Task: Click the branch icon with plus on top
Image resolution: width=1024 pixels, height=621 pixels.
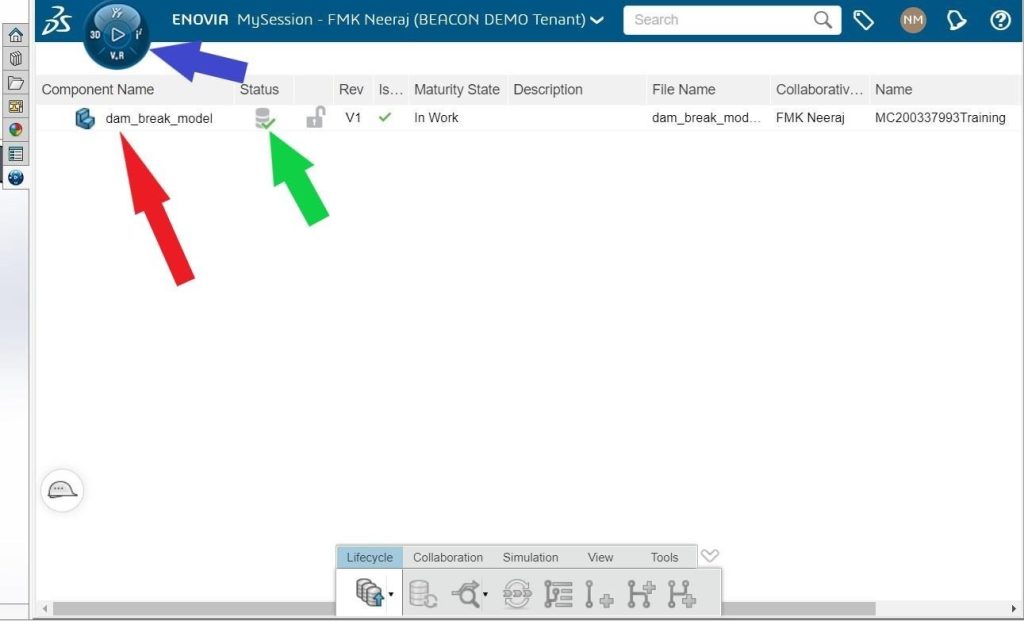Action: coord(641,594)
